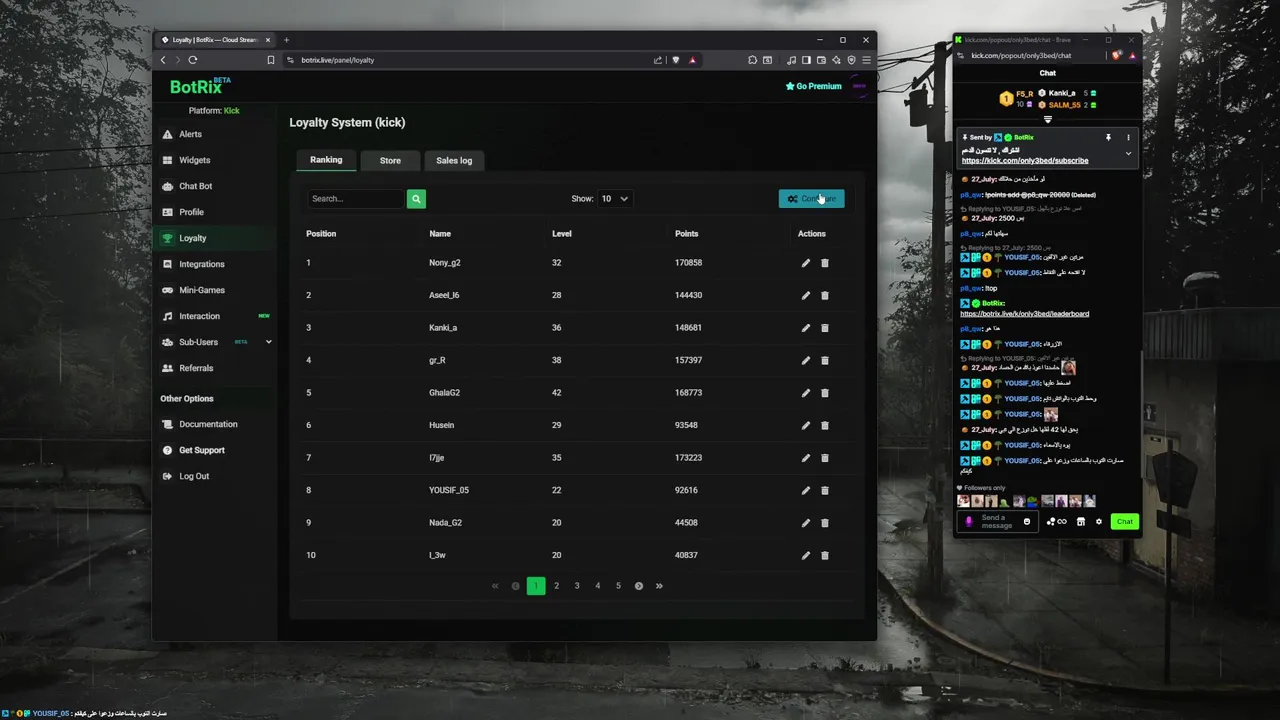The height and width of the screenshot is (720, 1280).
Task: Click Get Support in sidebar
Action: (x=201, y=450)
